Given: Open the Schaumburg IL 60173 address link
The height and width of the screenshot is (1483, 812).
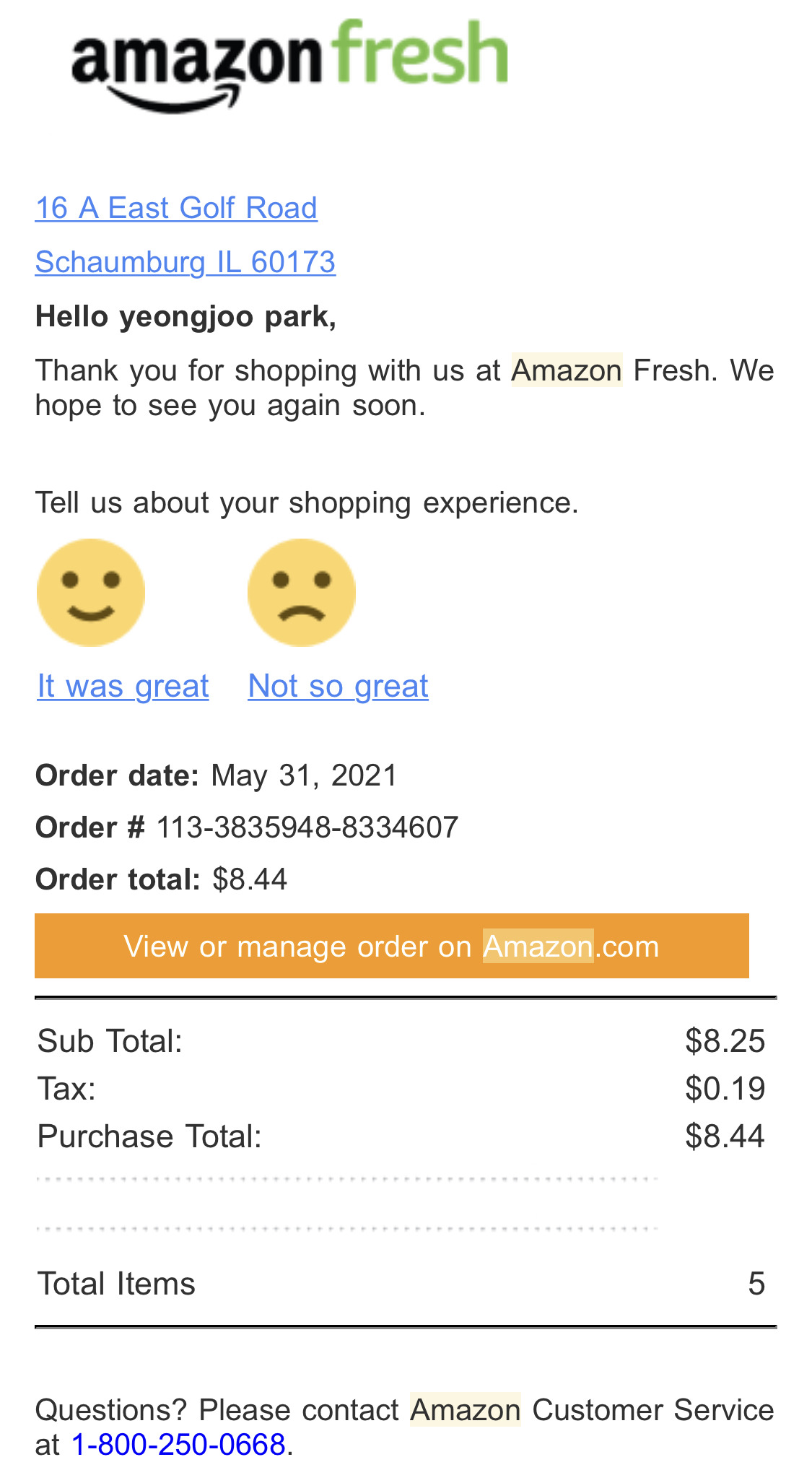Looking at the screenshot, I should [x=185, y=262].
